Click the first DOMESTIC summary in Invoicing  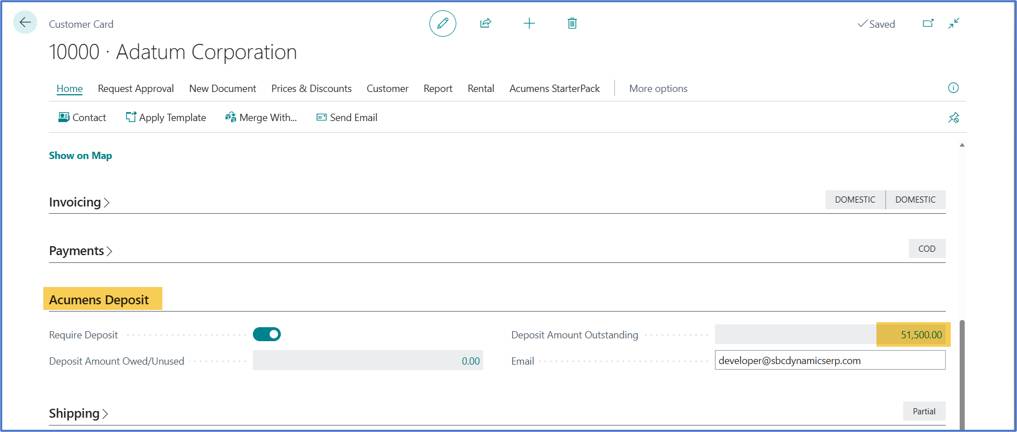[x=855, y=200]
